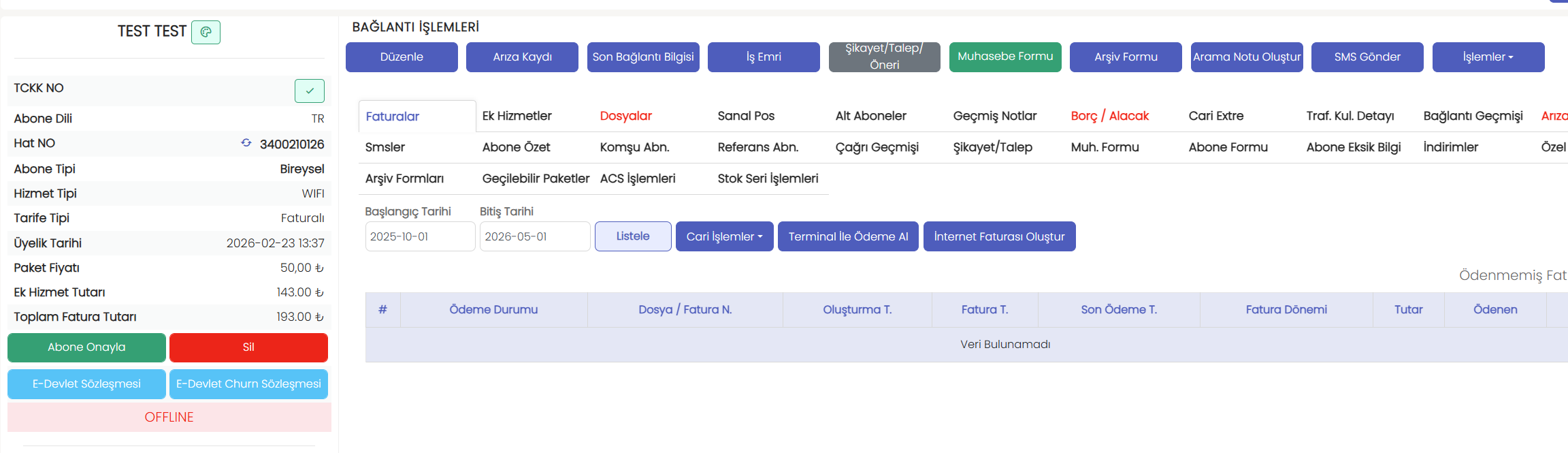Open the İşlemler dropdown menu
The width and height of the screenshot is (1568, 453).
click(1488, 57)
